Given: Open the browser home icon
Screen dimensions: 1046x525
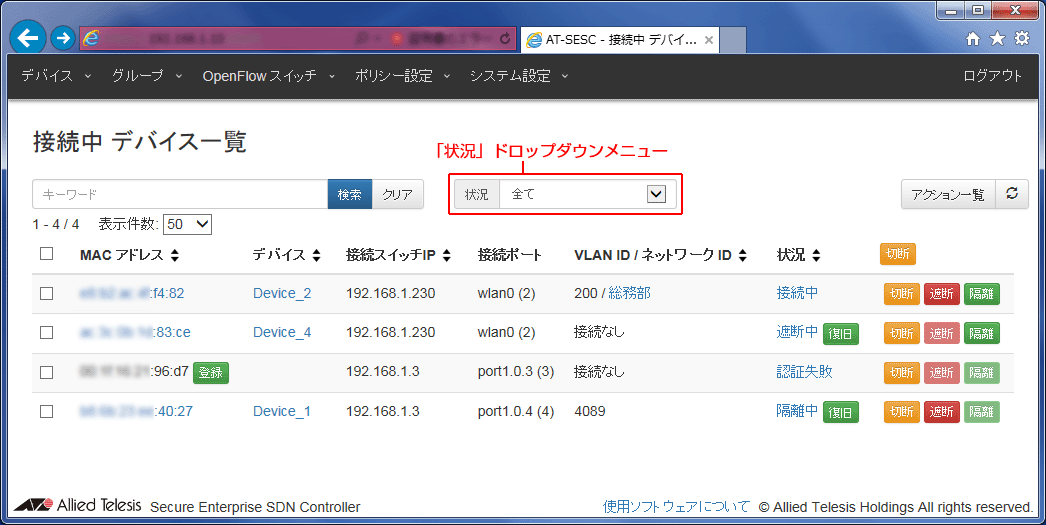Looking at the screenshot, I should [x=973, y=39].
